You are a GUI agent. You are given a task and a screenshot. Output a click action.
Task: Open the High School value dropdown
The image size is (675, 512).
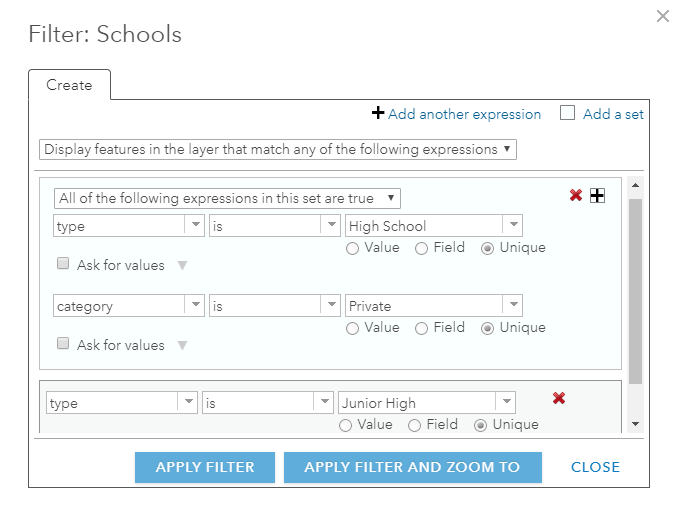coord(512,226)
